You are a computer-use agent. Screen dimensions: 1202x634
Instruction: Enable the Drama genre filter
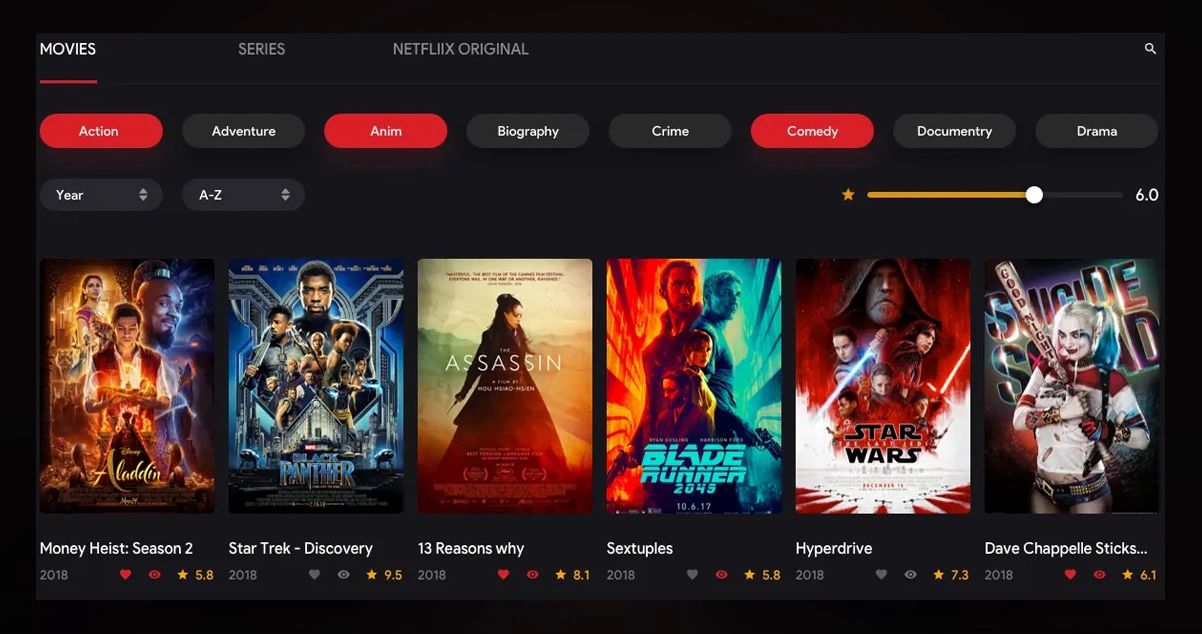point(1096,131)
